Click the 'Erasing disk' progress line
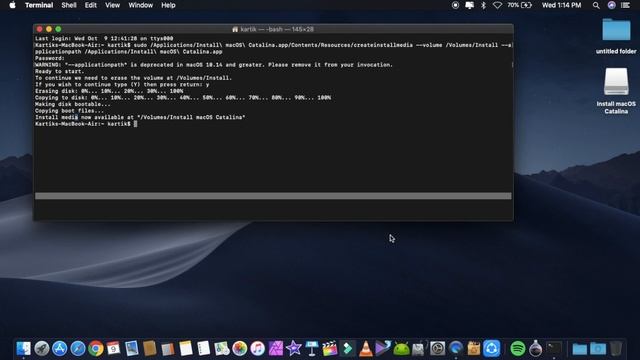 [x=109, y=91]
